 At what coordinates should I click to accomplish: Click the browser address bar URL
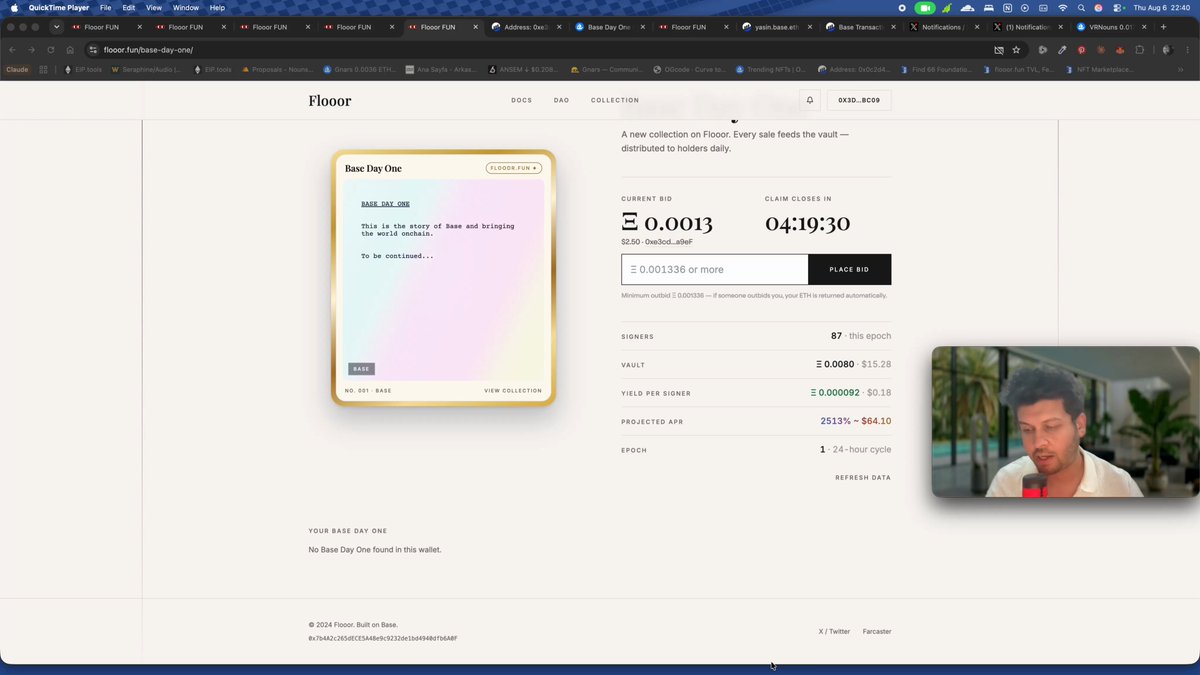pyautogui.click(x=148, y=50)
